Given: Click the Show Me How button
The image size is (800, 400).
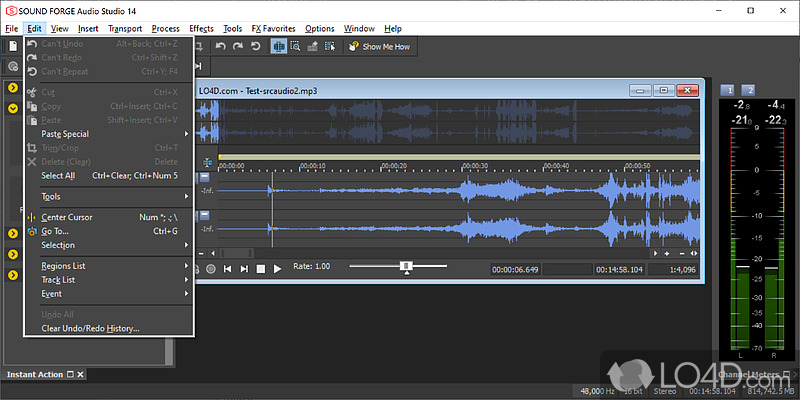Looking at the screenshot, I should pos(379,46).
